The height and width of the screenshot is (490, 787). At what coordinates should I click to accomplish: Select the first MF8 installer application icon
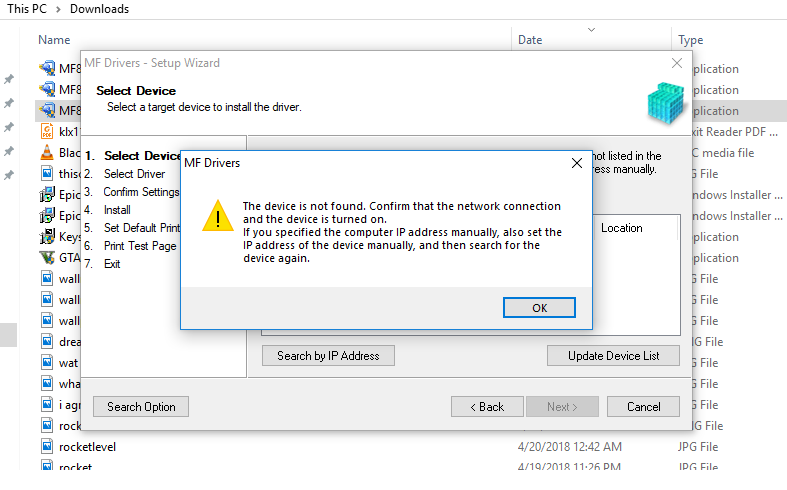pyautogui.click(x=47, y=68)
